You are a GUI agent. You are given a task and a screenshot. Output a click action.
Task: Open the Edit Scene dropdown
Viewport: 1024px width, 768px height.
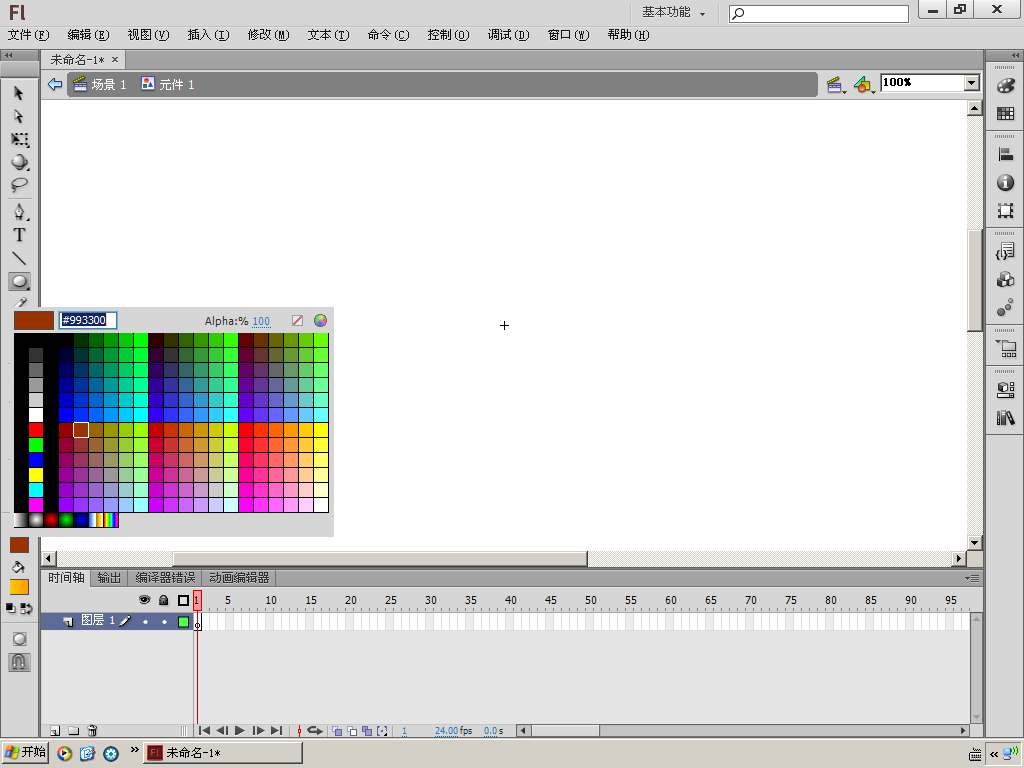click(x=837, y=85)
